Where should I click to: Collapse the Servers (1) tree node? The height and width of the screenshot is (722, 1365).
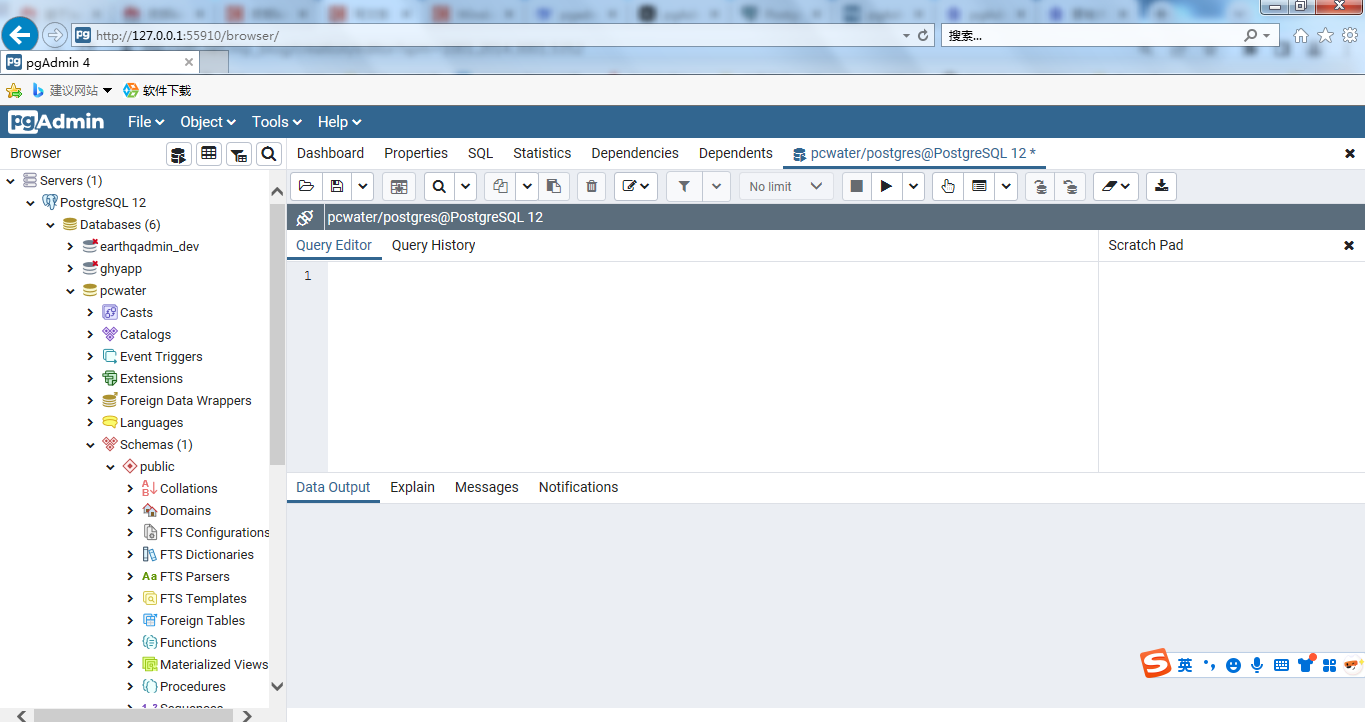coord(10,181)
